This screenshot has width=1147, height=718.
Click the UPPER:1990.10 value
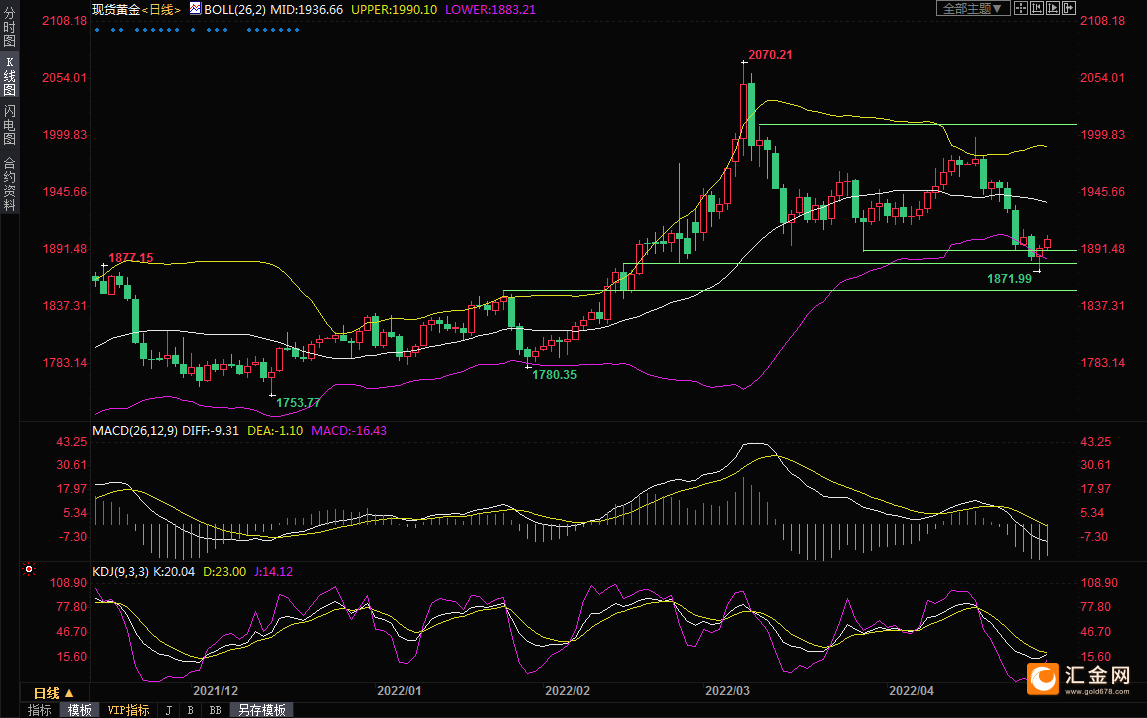coord(394,10)
